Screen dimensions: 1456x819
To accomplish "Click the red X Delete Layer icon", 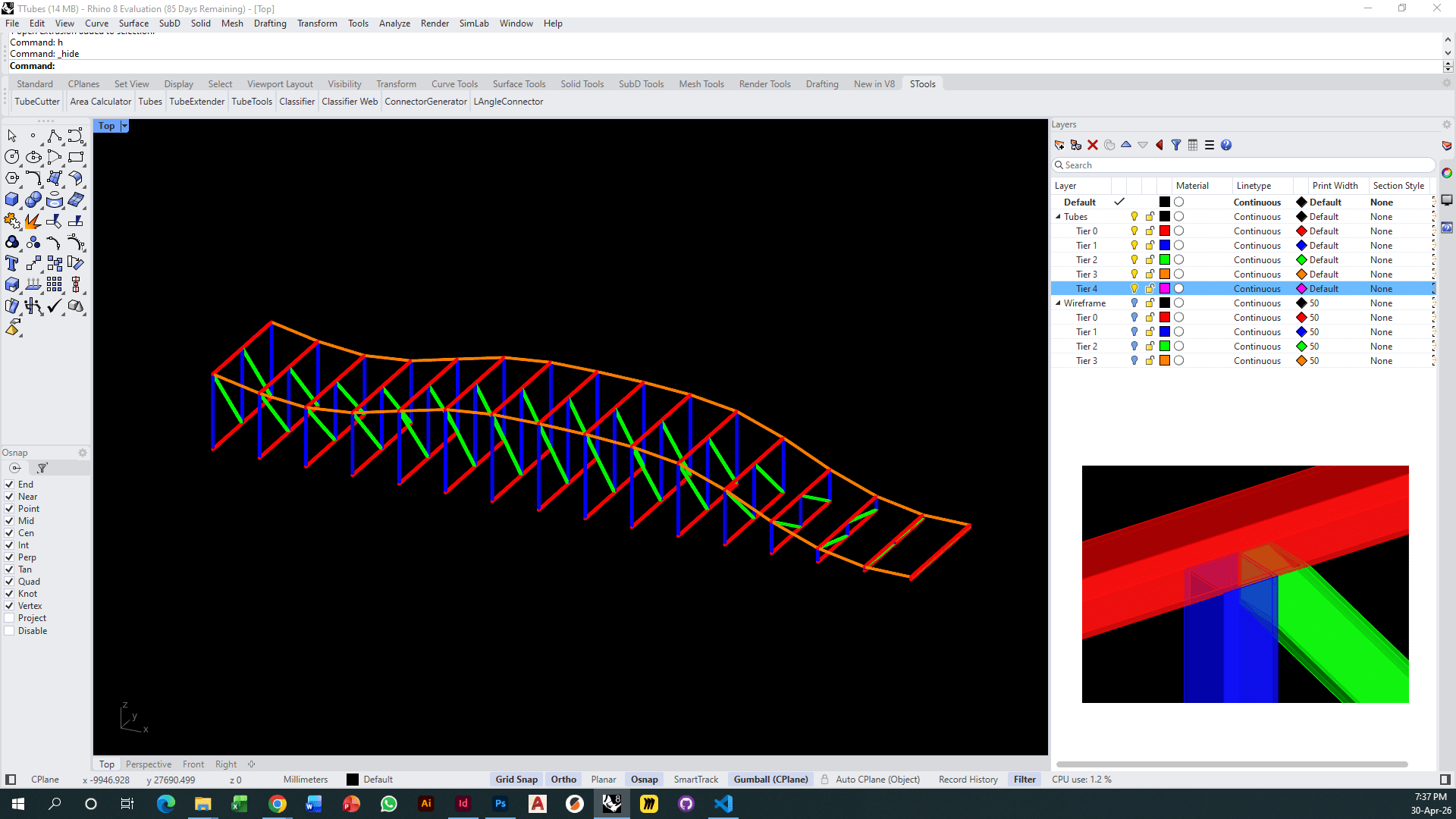I will click(1093, 145).
